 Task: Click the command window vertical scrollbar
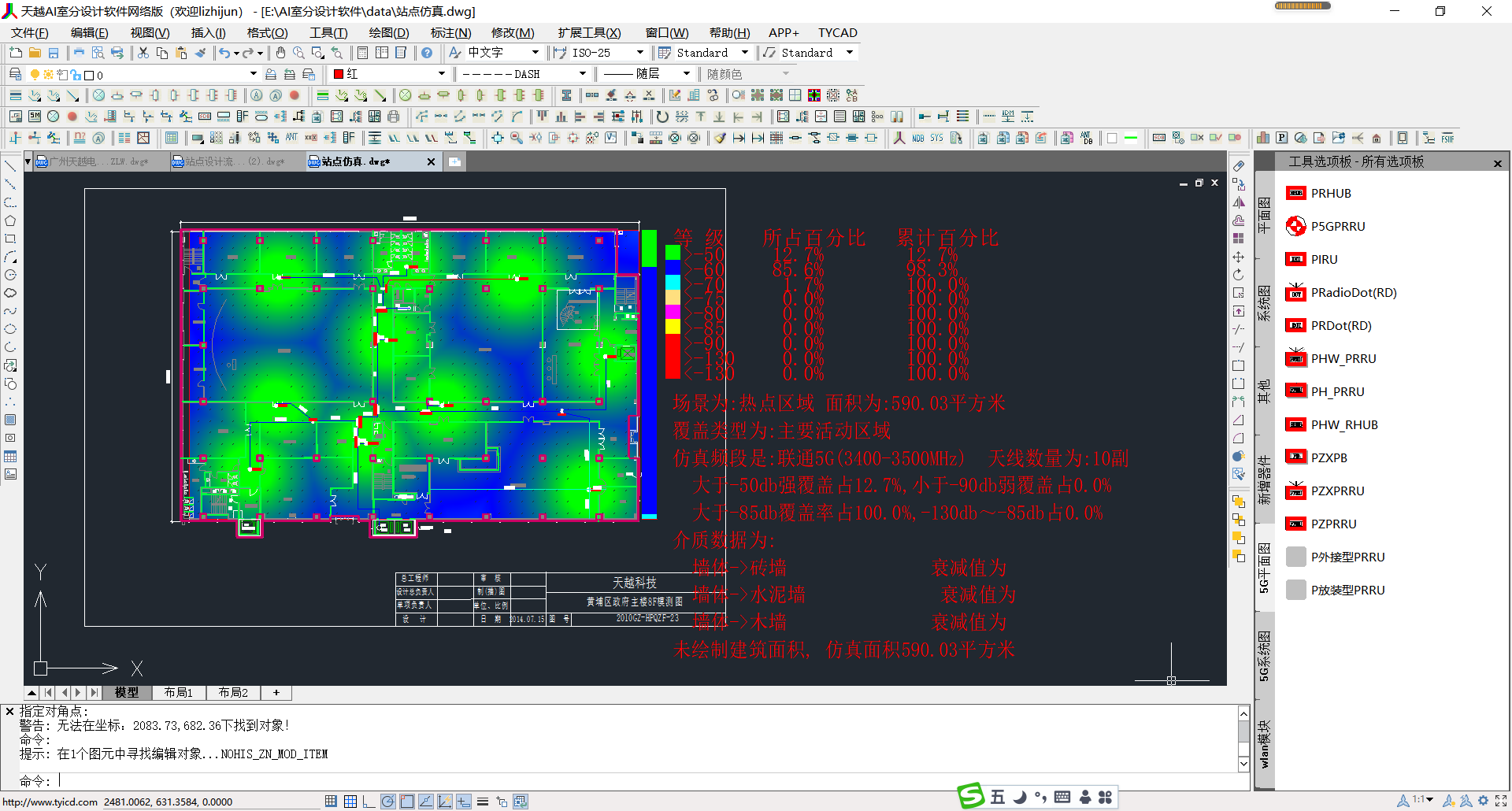coord(1243,739)
